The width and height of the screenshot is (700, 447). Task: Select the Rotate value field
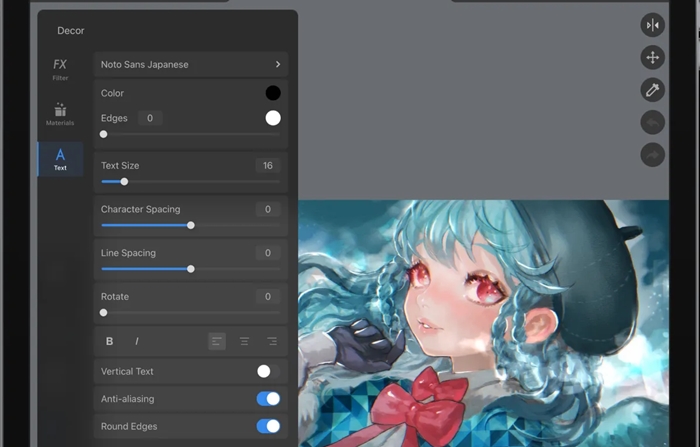pyautogui.click(x=267, y=297)
